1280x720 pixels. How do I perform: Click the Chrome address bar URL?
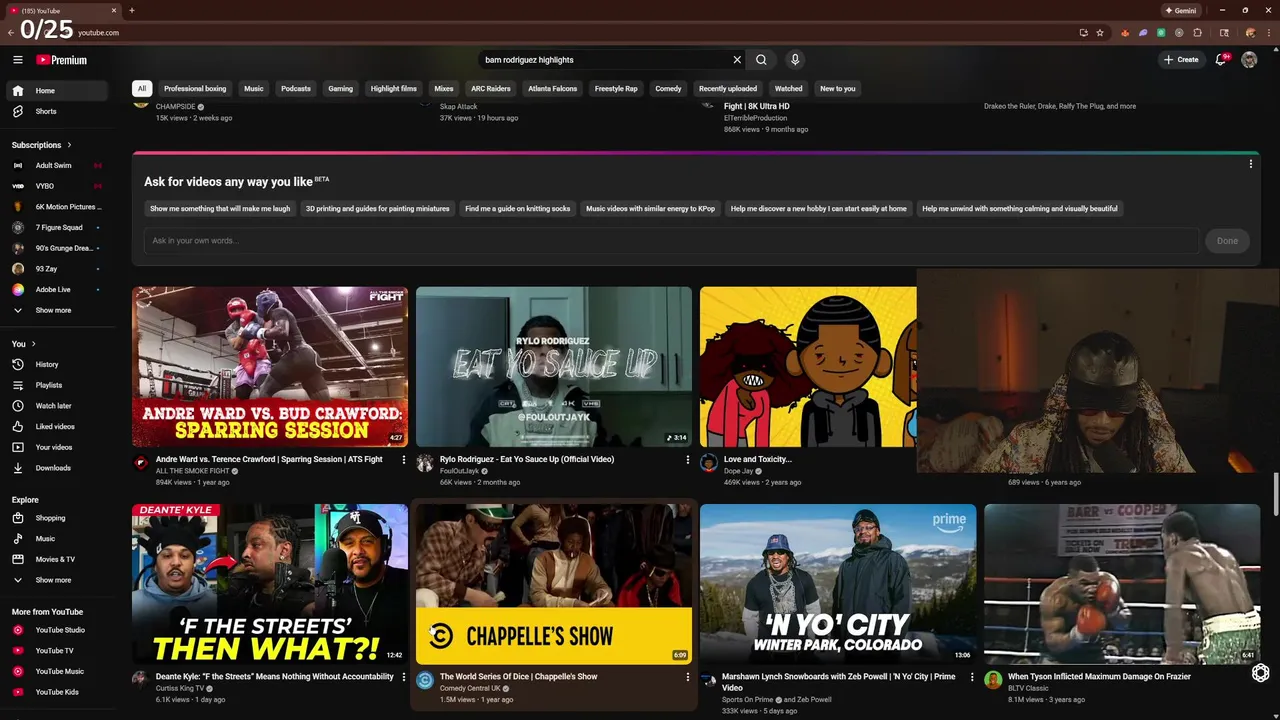click(x=98, y=33)
